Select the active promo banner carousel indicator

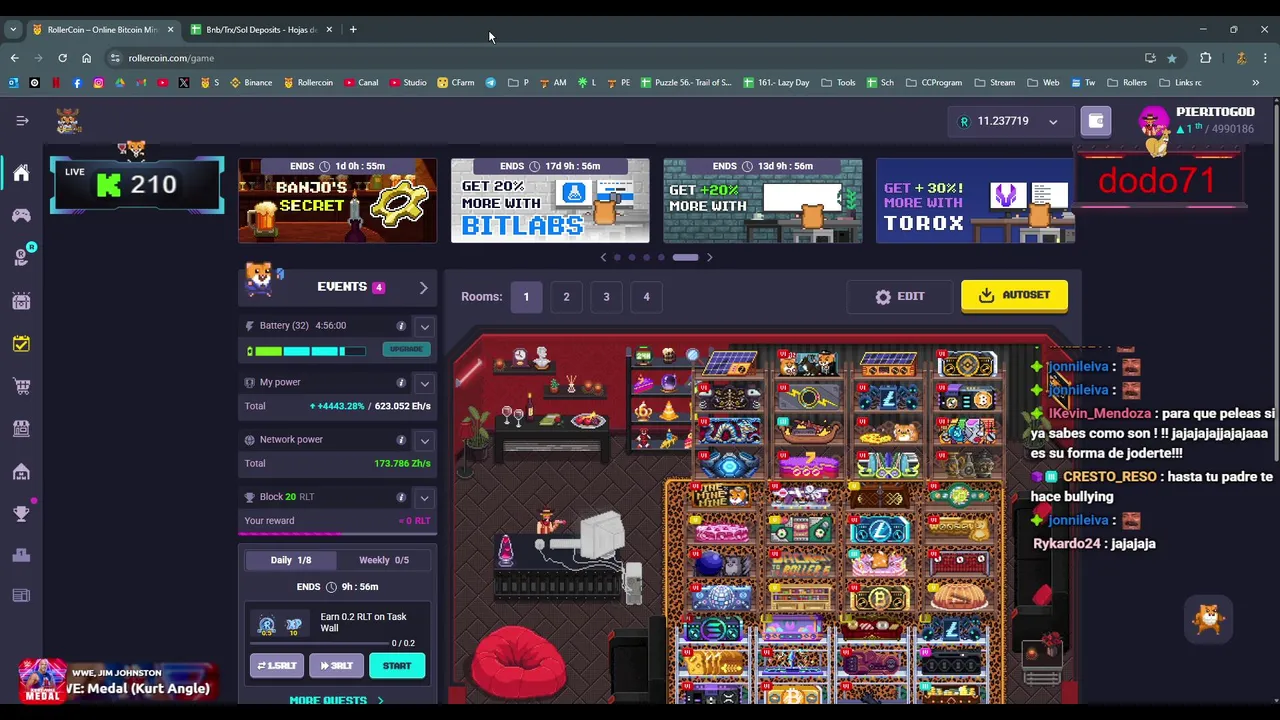685,258
